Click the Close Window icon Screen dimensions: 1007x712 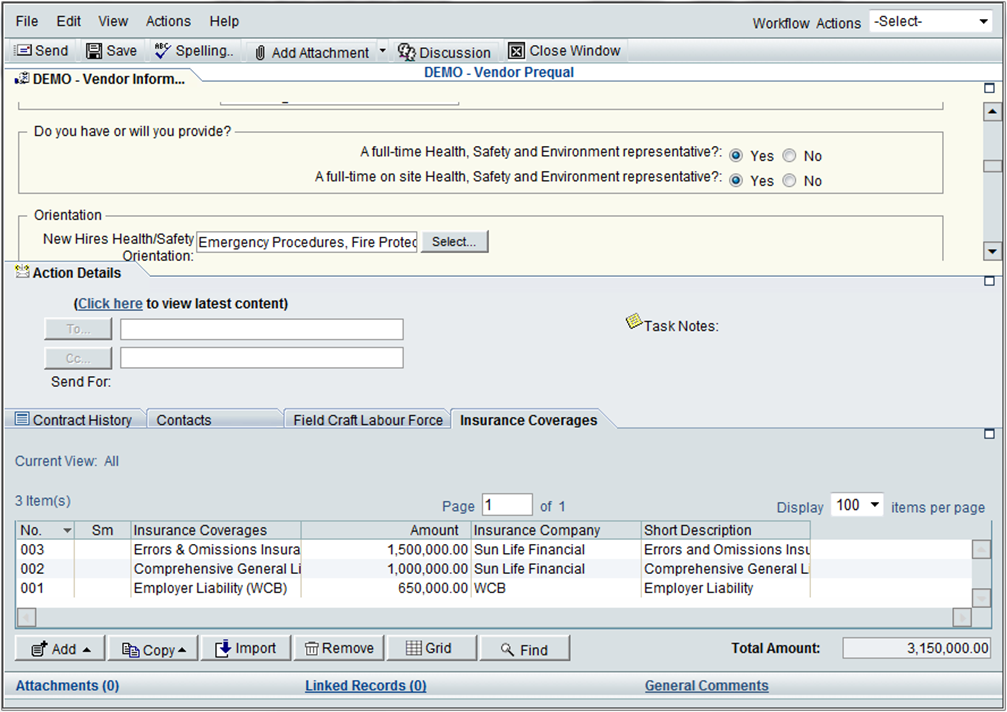[x=516, y=51]
